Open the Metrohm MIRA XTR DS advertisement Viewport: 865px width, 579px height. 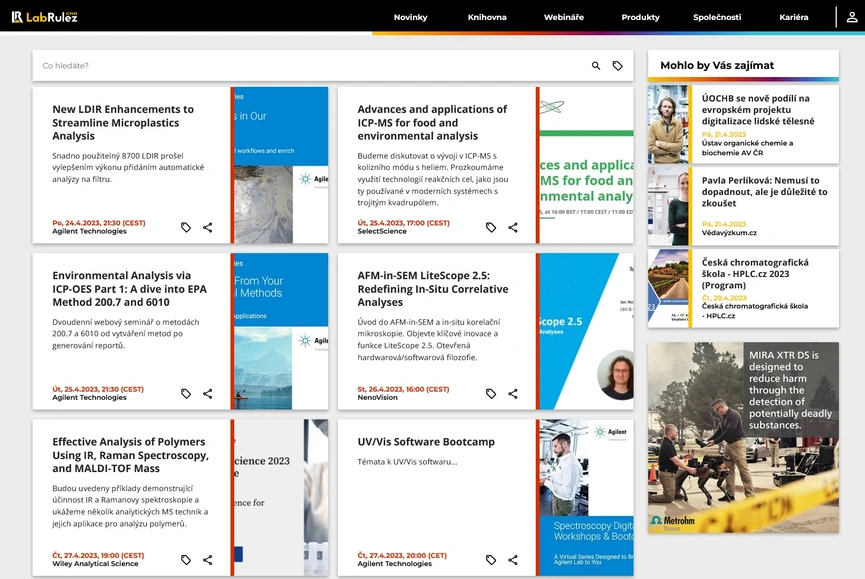[744, 438]
